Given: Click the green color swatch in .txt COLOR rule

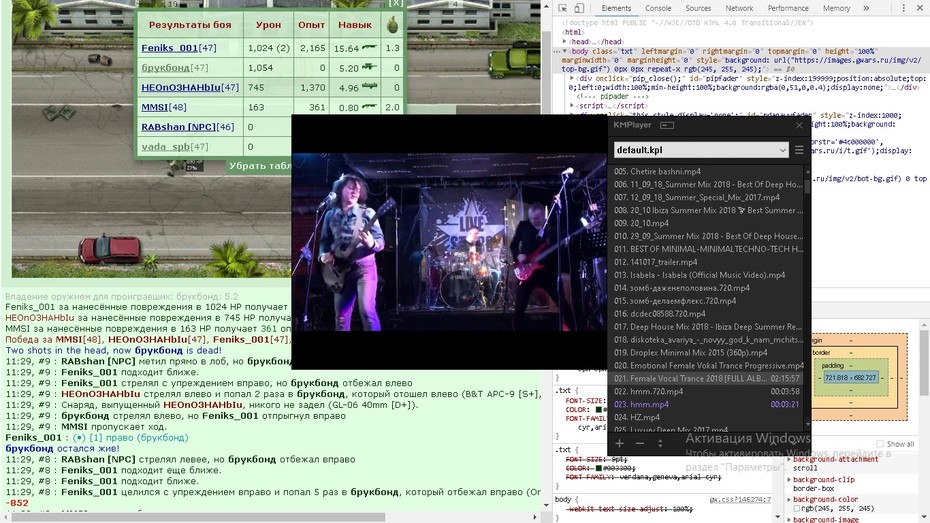Looking at the screenshot, I should (598, 409).
